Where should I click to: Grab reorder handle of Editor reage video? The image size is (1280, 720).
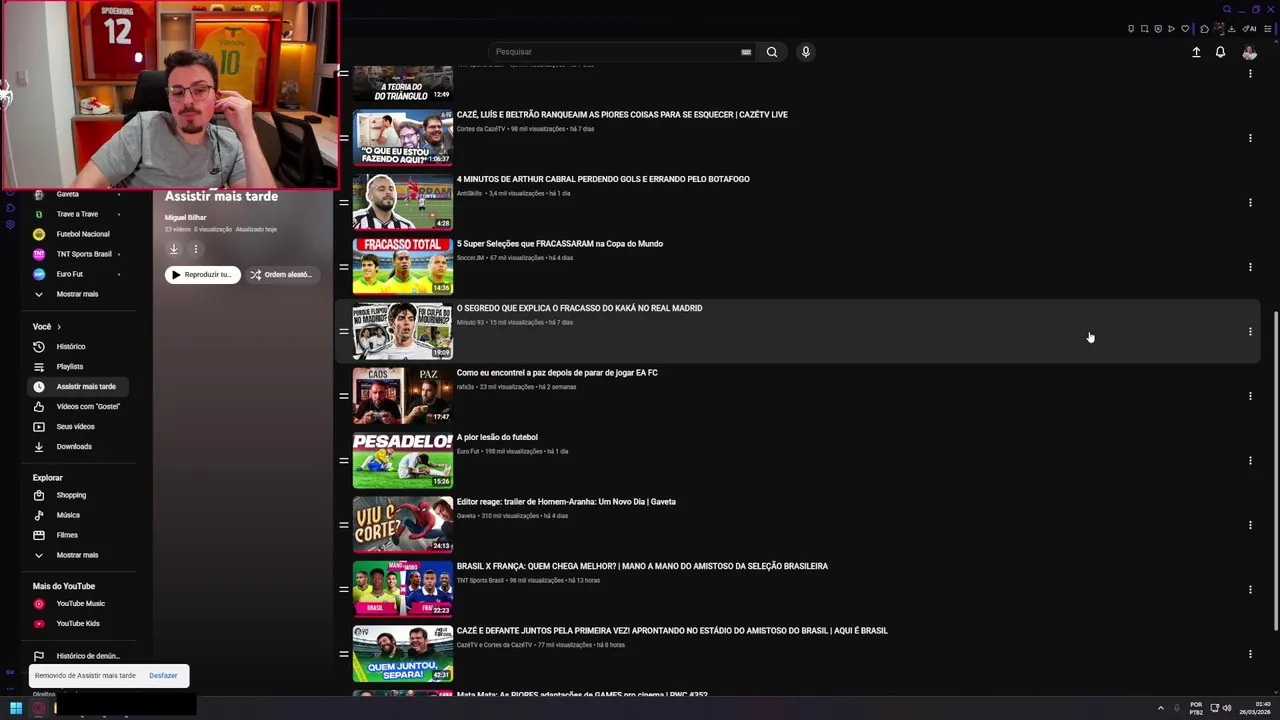(343, 525)
